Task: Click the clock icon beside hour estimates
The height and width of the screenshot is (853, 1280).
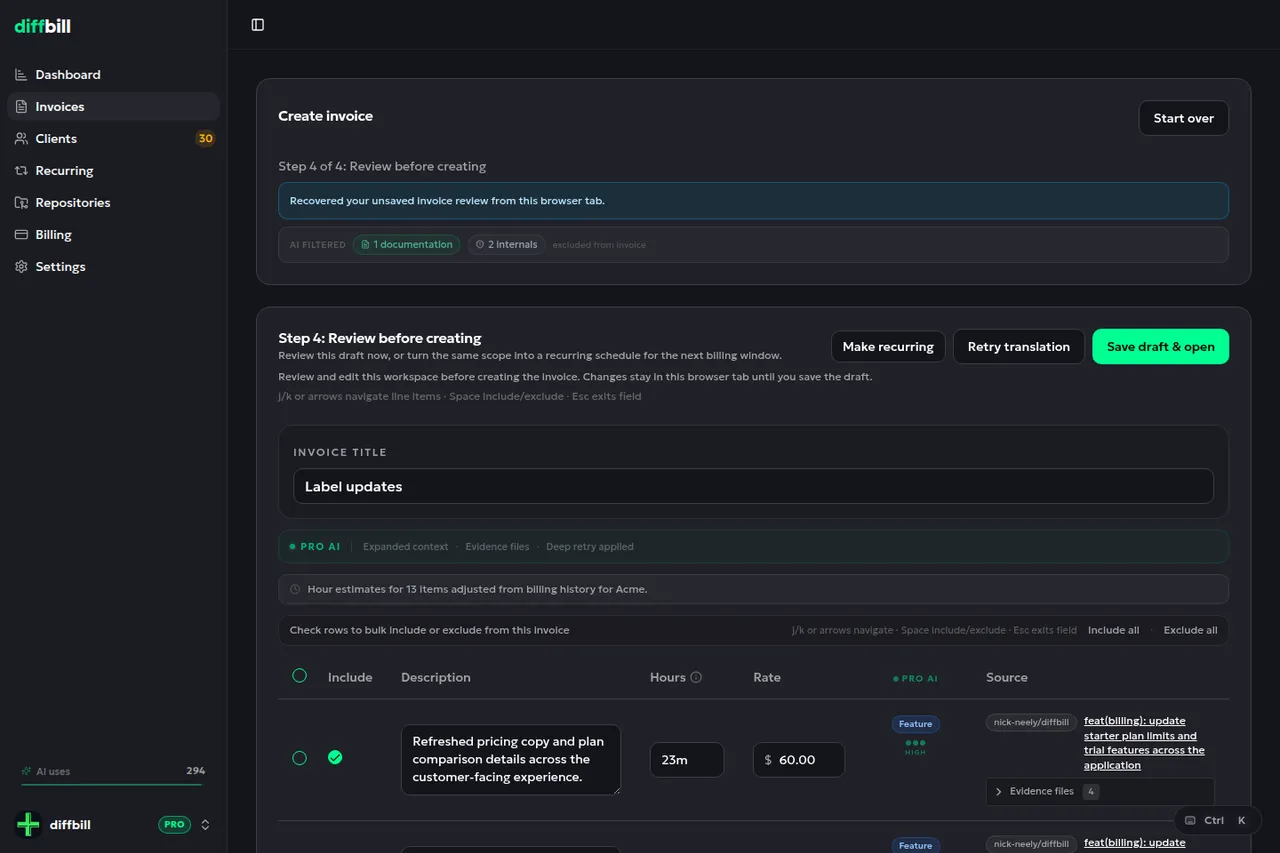Action: click(x=295, y=589)
